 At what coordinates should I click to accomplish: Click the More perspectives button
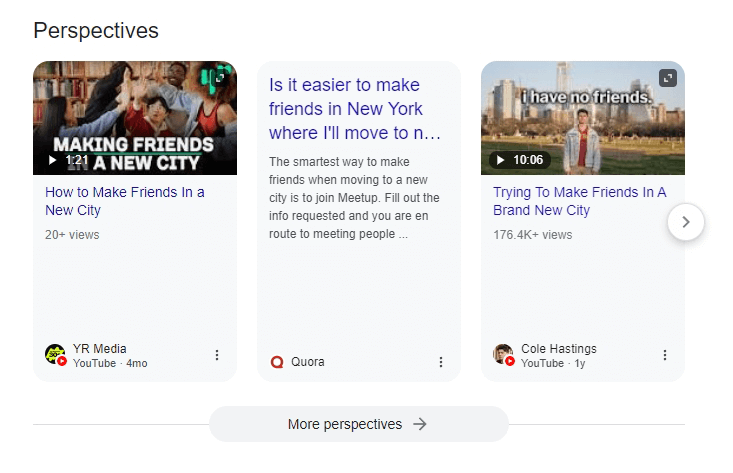(x=359, y=424)
